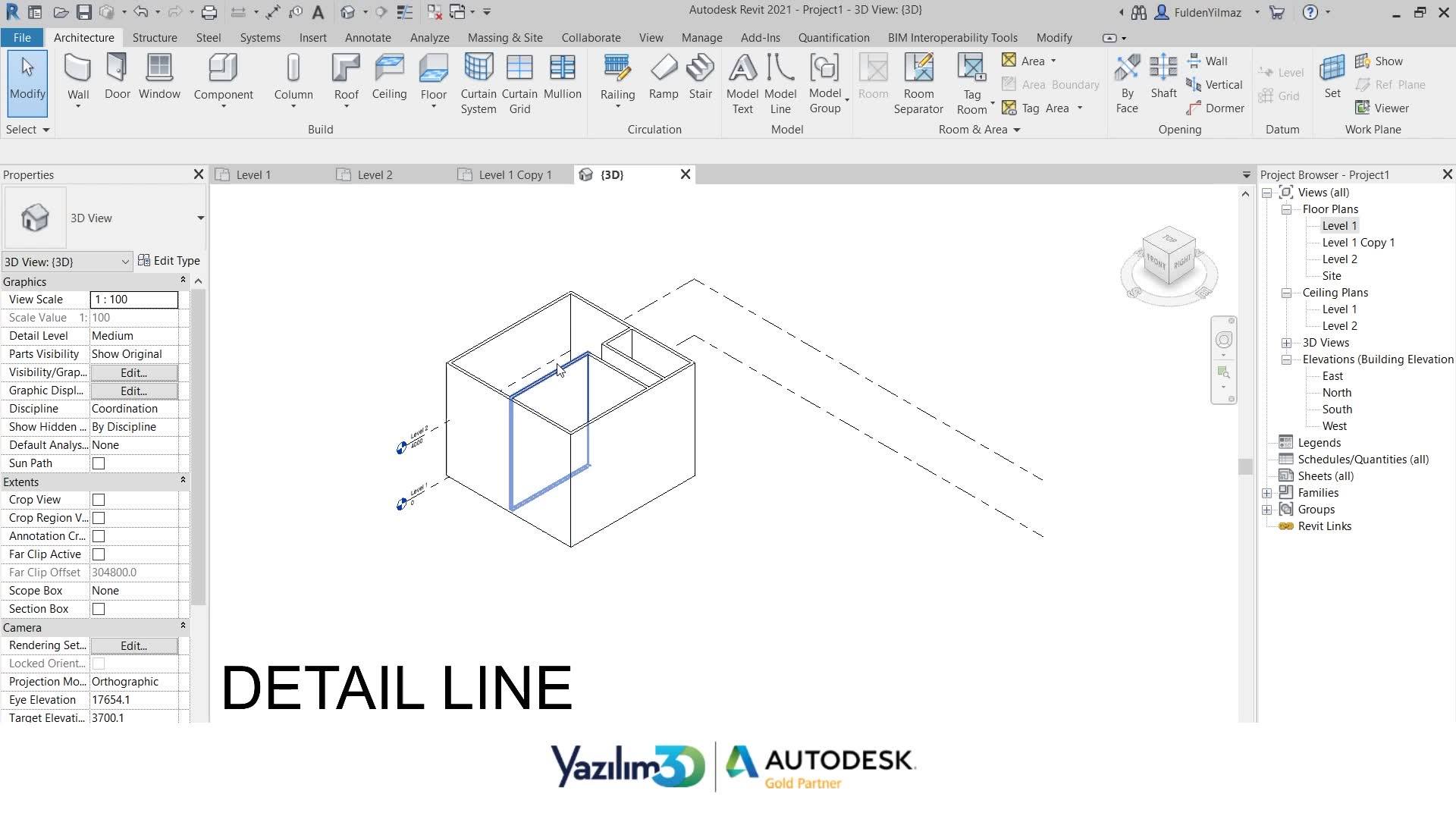Expand the Groups tree node
Image resolution: width=1456 pixels, height=819 pixels.
[x=1267, y=510]
